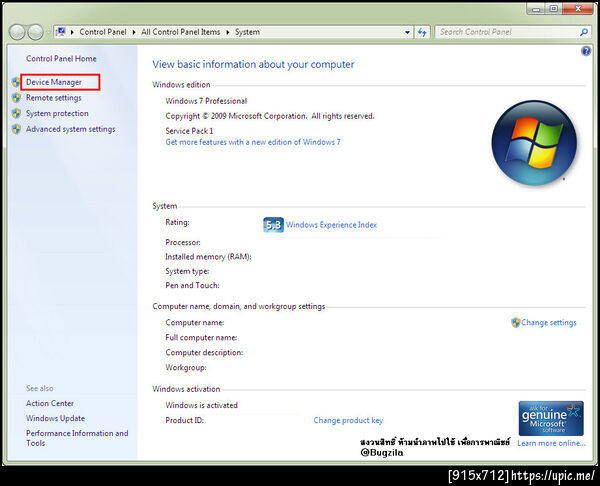Click the Refresh button beside address bar
Viewport: 600px width, 486px height.
422,32
